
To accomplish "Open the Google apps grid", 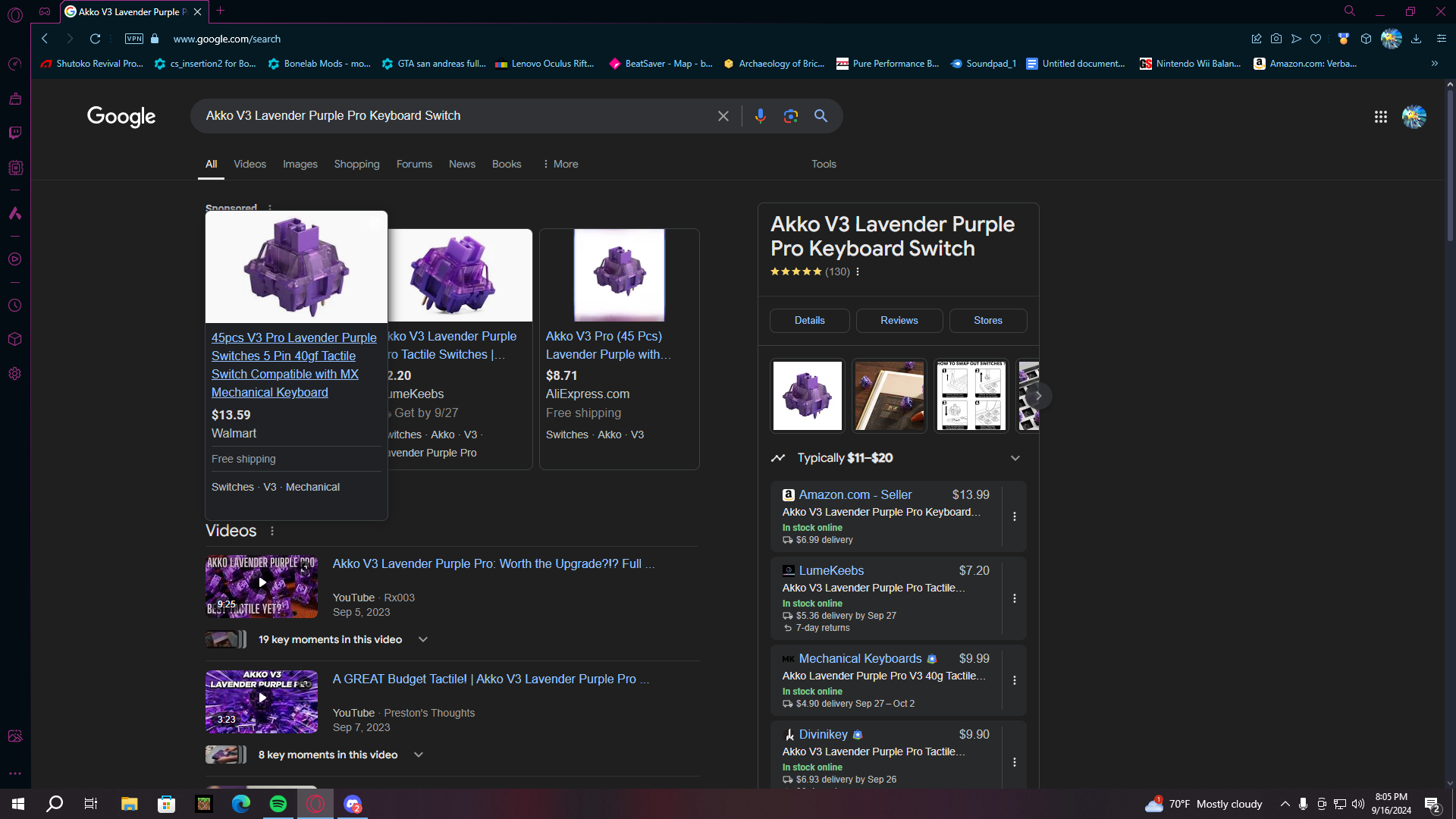I will [x=1380, y=117].
